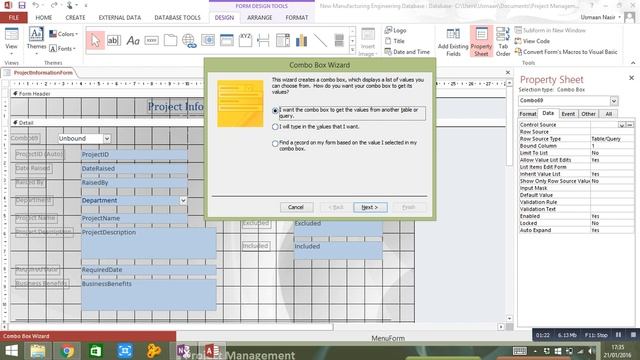640x360 pixels.
Task: Pick the Web Browser control tool
Action: coord(208,40)
